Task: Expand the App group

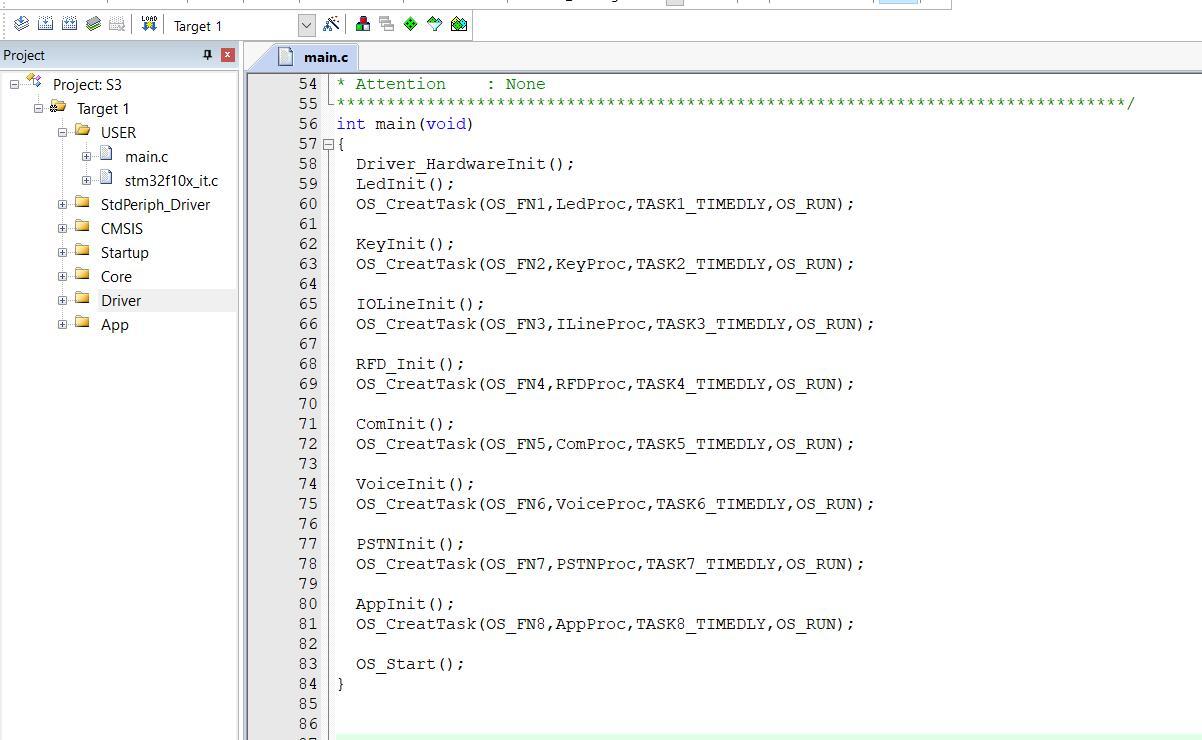Action: tap(62, 324)
